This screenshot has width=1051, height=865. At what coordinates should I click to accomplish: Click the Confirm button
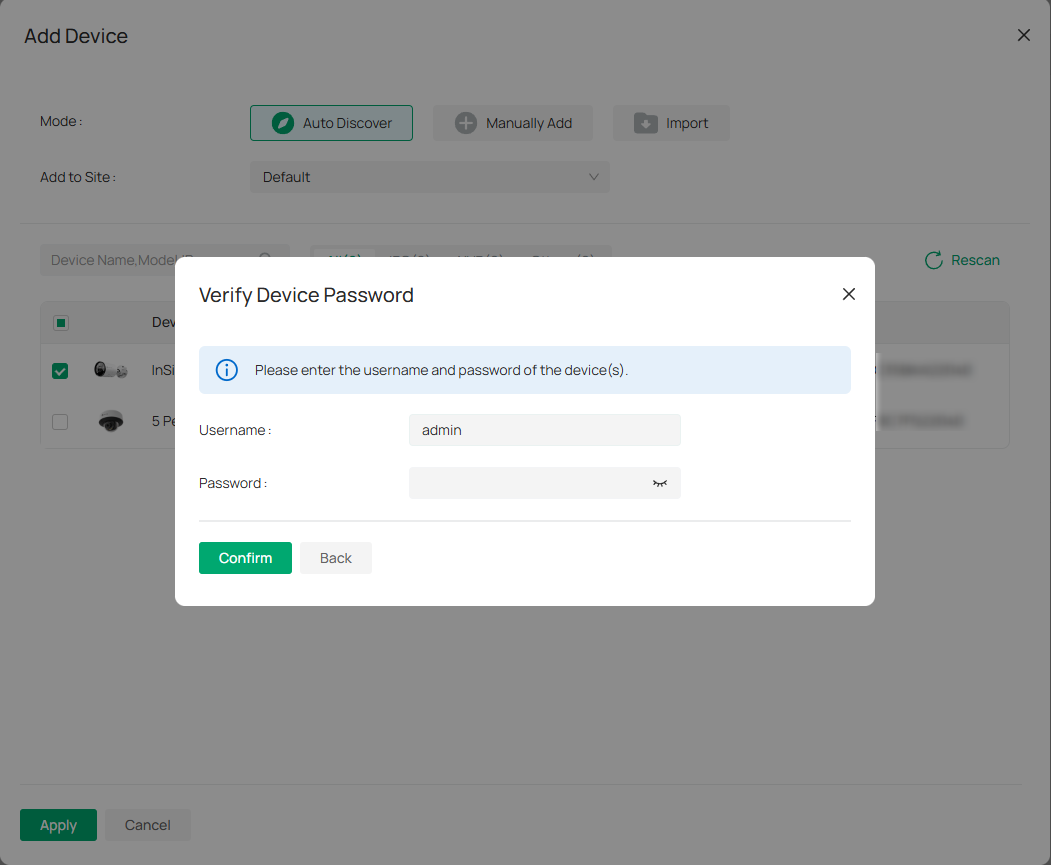(245, 557)
